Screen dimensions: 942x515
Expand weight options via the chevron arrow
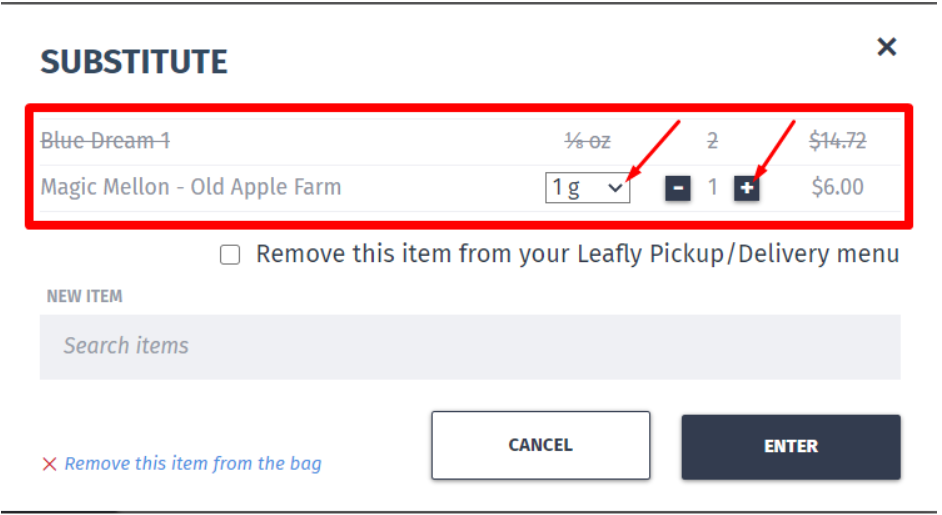point(615,188)
